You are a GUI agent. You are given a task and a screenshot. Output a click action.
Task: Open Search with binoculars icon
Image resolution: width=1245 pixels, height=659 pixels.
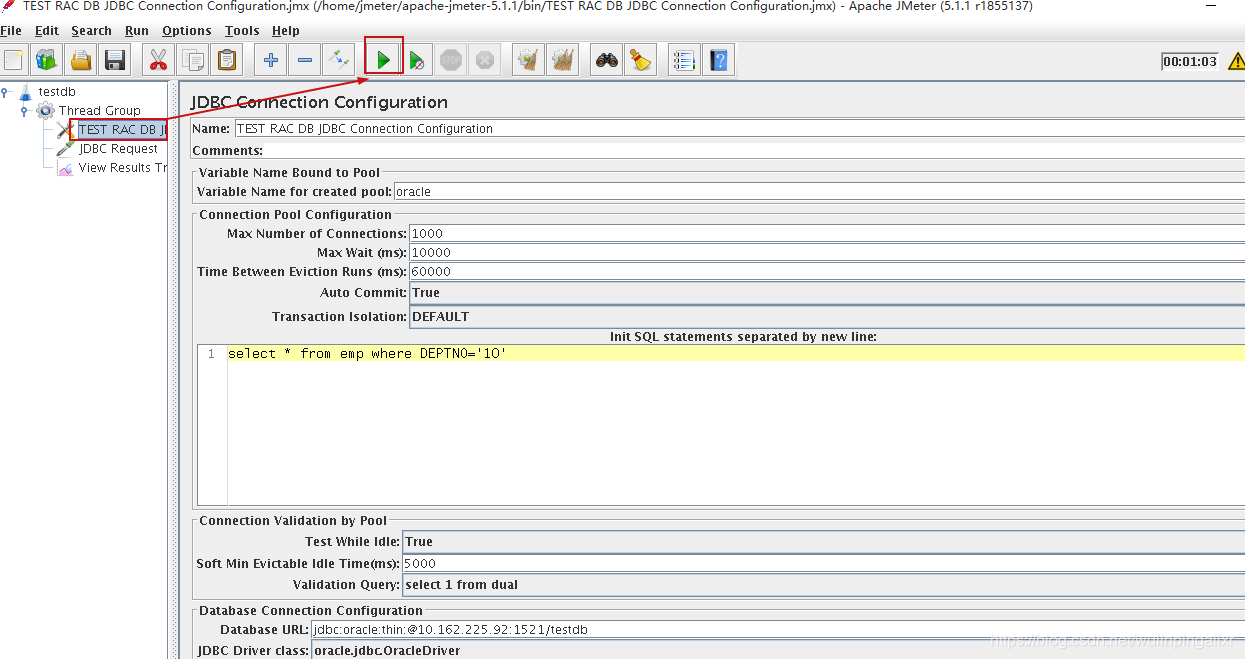pyautogui.click(x=606, y=60)
